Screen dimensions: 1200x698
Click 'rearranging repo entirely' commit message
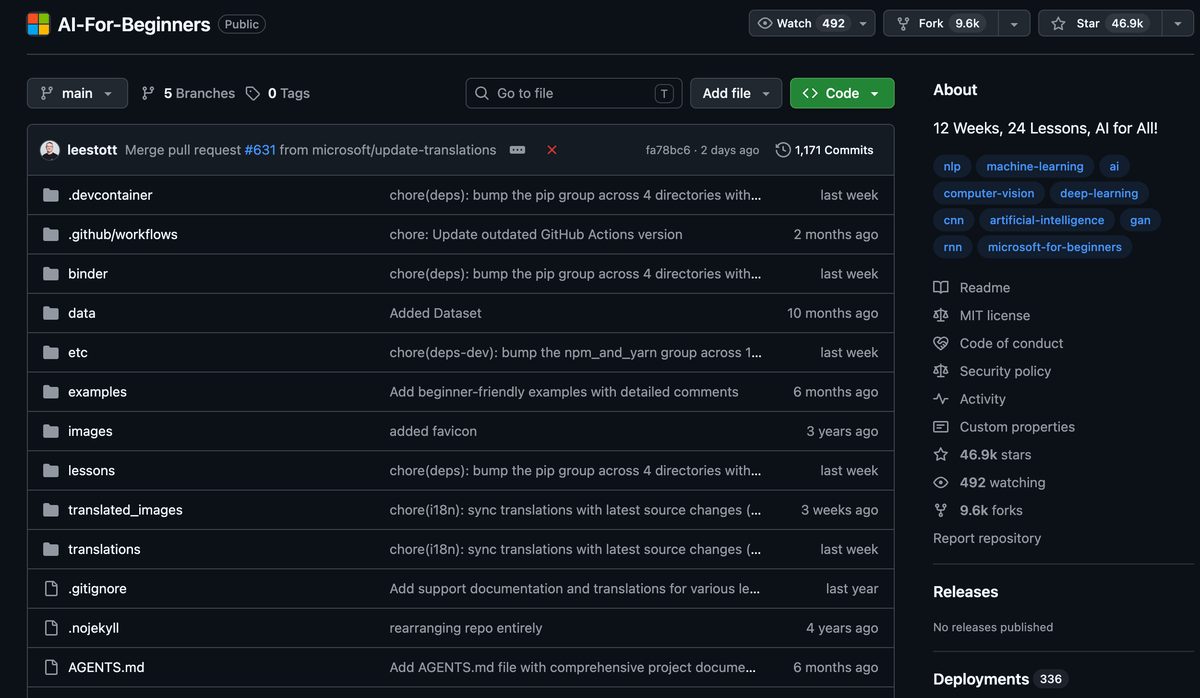click(x=466, y=628)
